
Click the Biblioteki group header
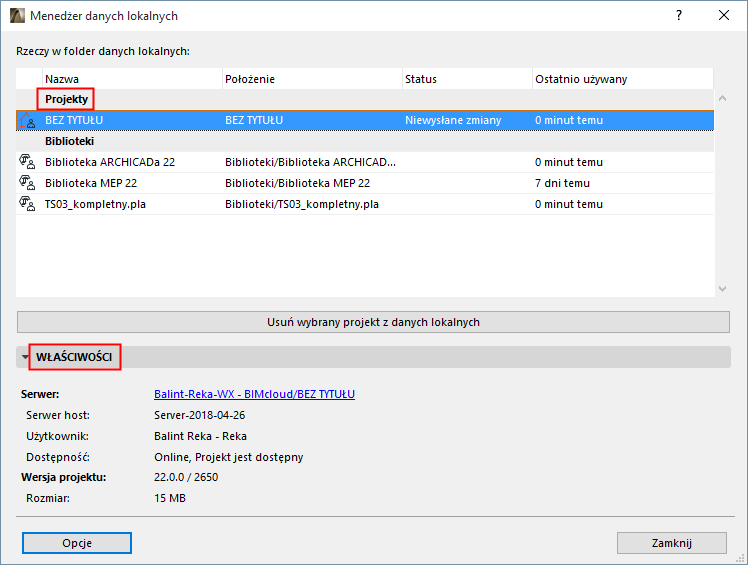70,141
